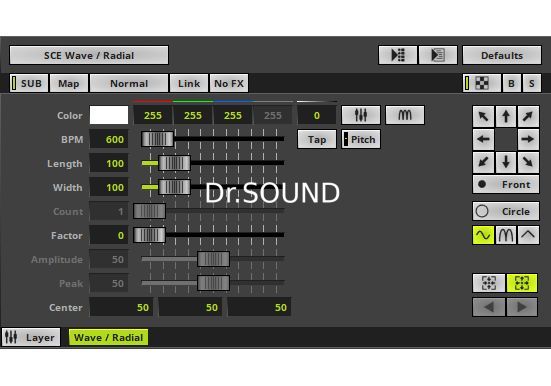Click the green color value field
Screen dimensions: 551x386
click(x=193, y=115)
